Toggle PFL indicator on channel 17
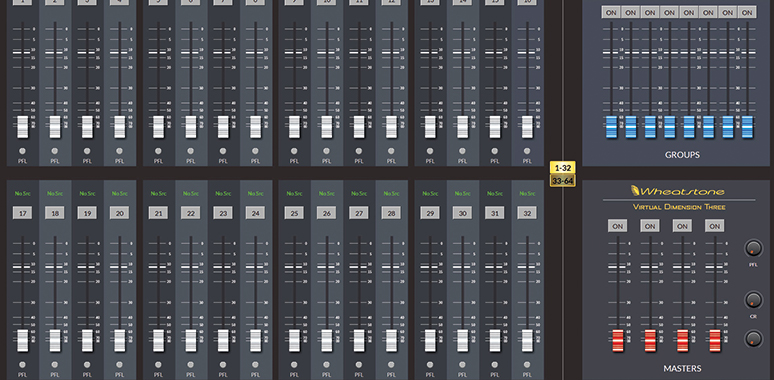The height and width of the screenshot is (380, 774). 22,365
